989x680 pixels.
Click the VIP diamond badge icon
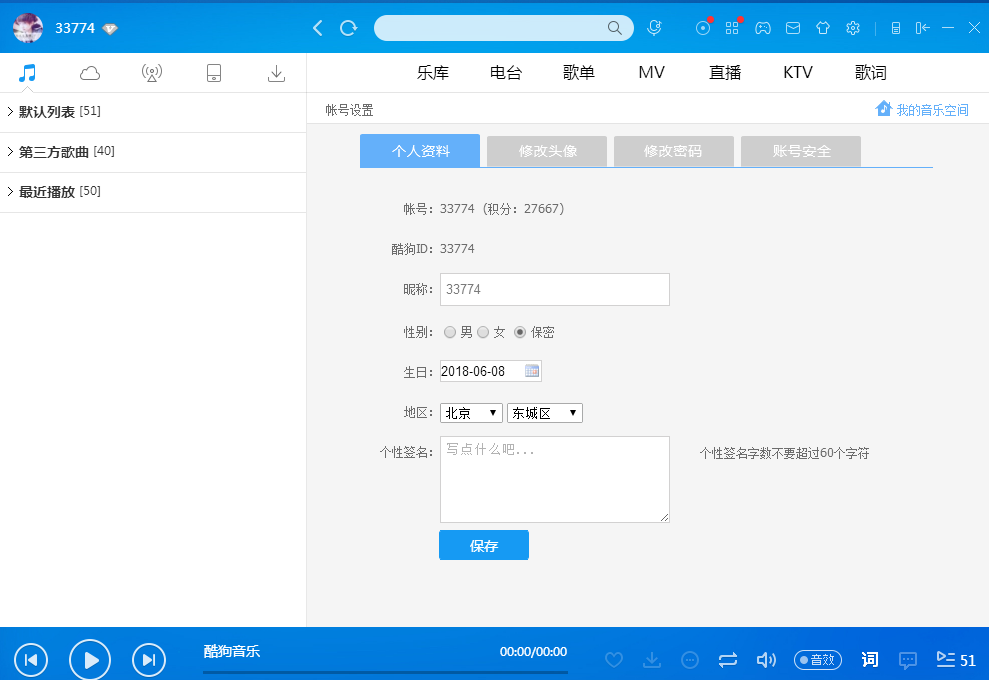pos(110,28)
